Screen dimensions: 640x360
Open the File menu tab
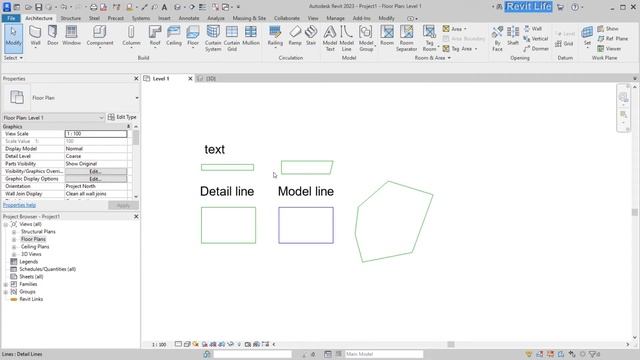[11, 18]
